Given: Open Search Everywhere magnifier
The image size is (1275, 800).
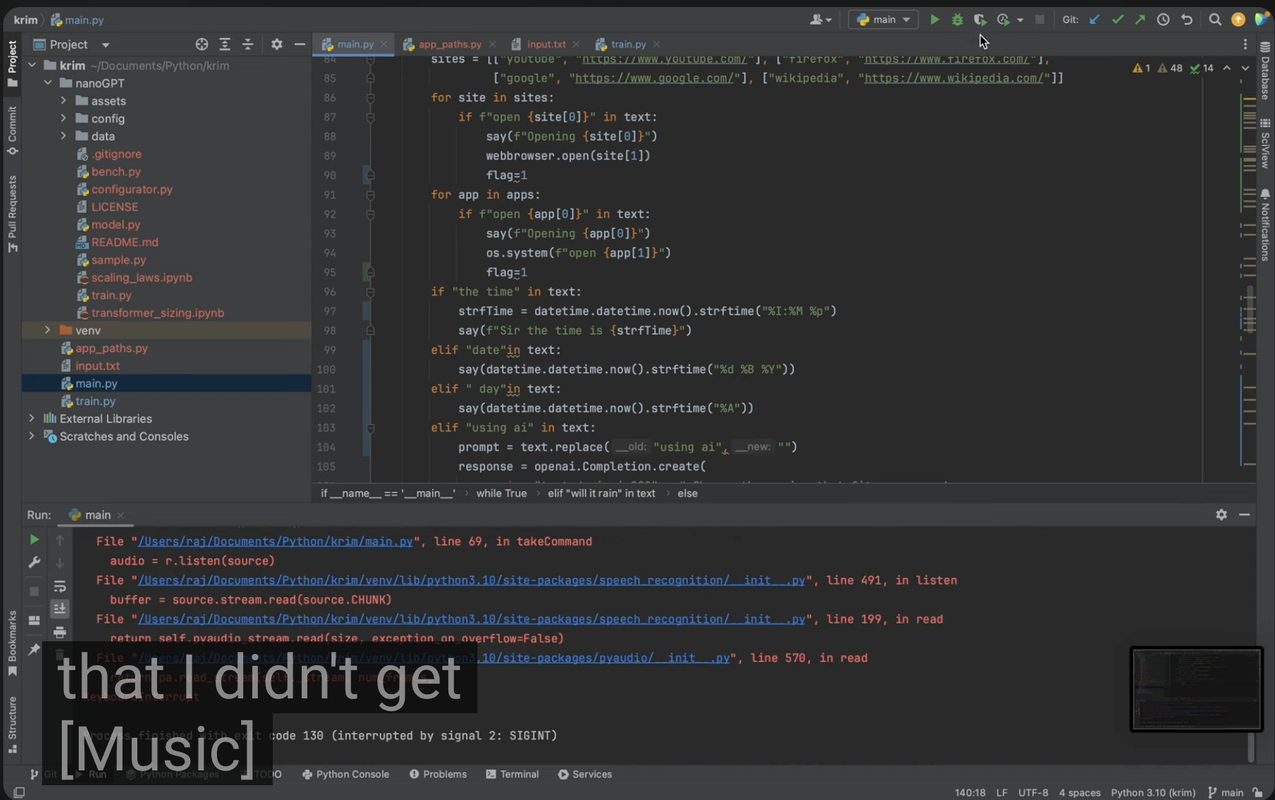Looking at the screenshot, I should point(1215,19).
